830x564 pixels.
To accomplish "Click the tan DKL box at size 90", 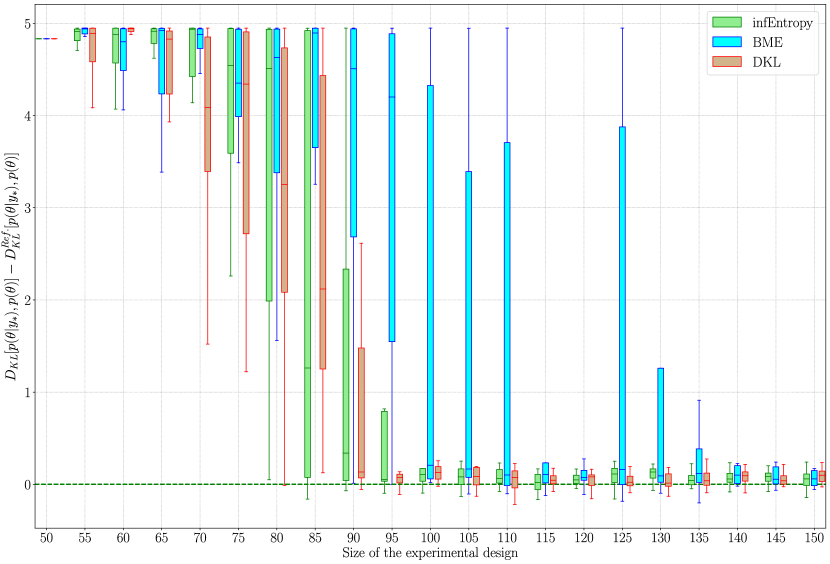I will tap(362, 413).
